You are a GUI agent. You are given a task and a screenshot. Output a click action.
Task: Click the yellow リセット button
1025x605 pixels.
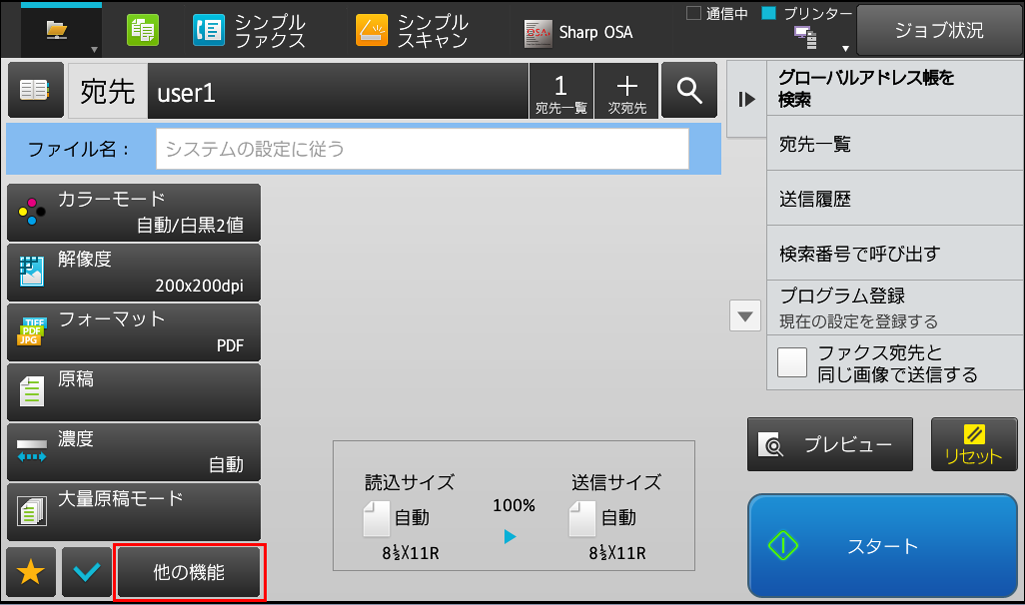coord(974,444)
